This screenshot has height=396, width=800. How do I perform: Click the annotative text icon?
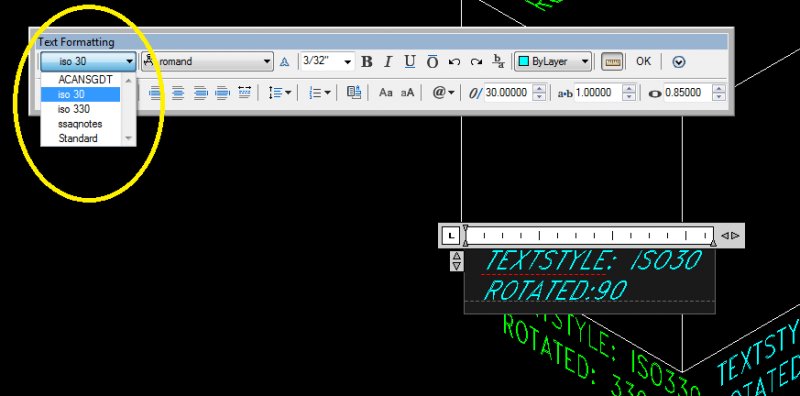click(285, 62)
